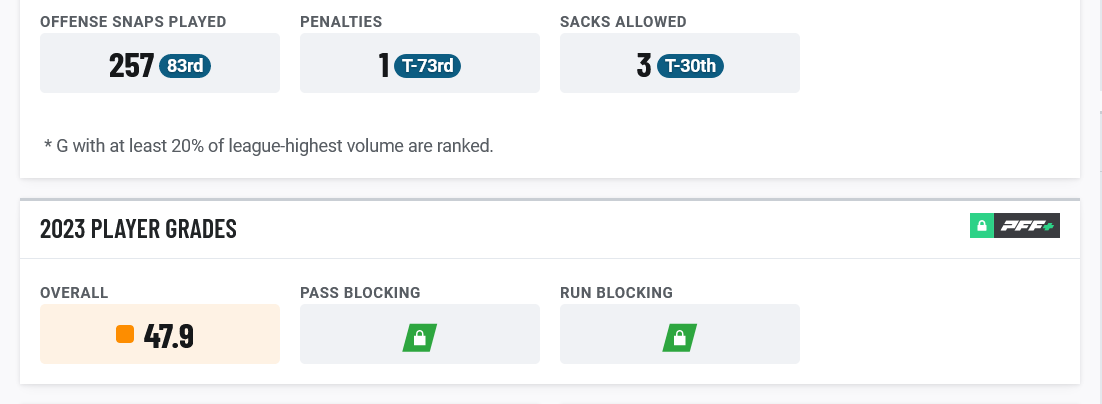Click the green lock icon under Run Blocking
Image resolution: width=1102 pixels, height=404 pixels.
coord(680,338)
